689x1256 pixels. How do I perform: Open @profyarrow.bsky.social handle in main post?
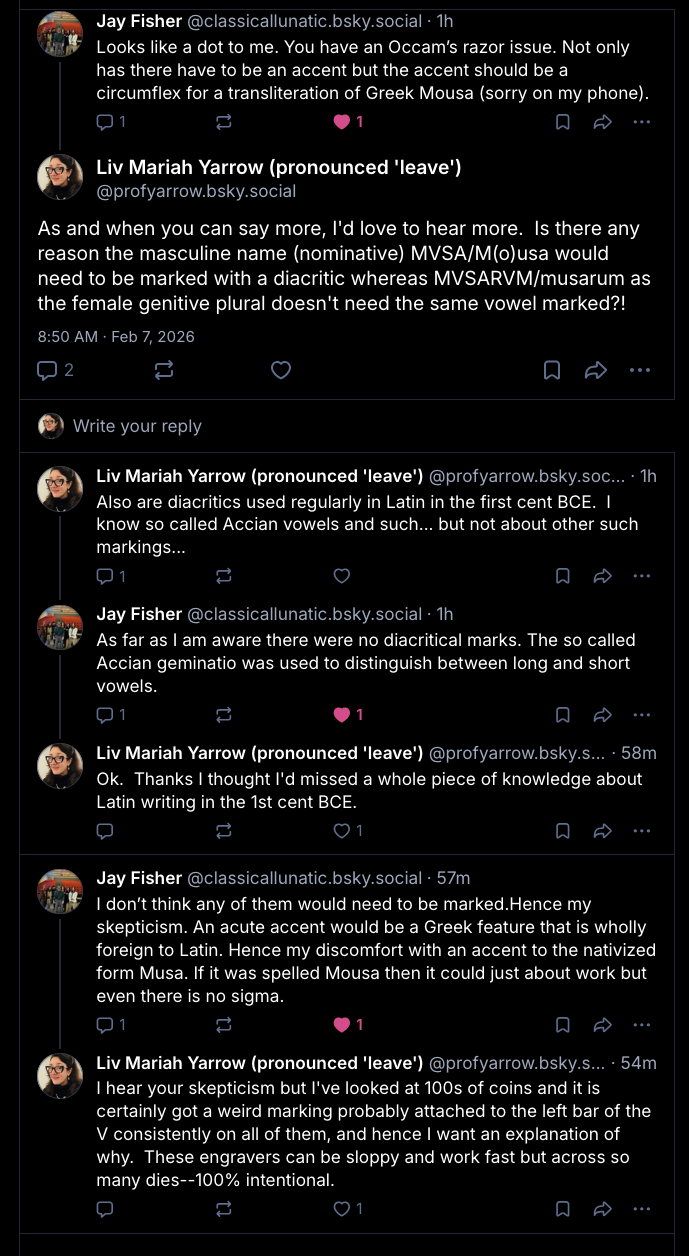click(x=196, y=191)
